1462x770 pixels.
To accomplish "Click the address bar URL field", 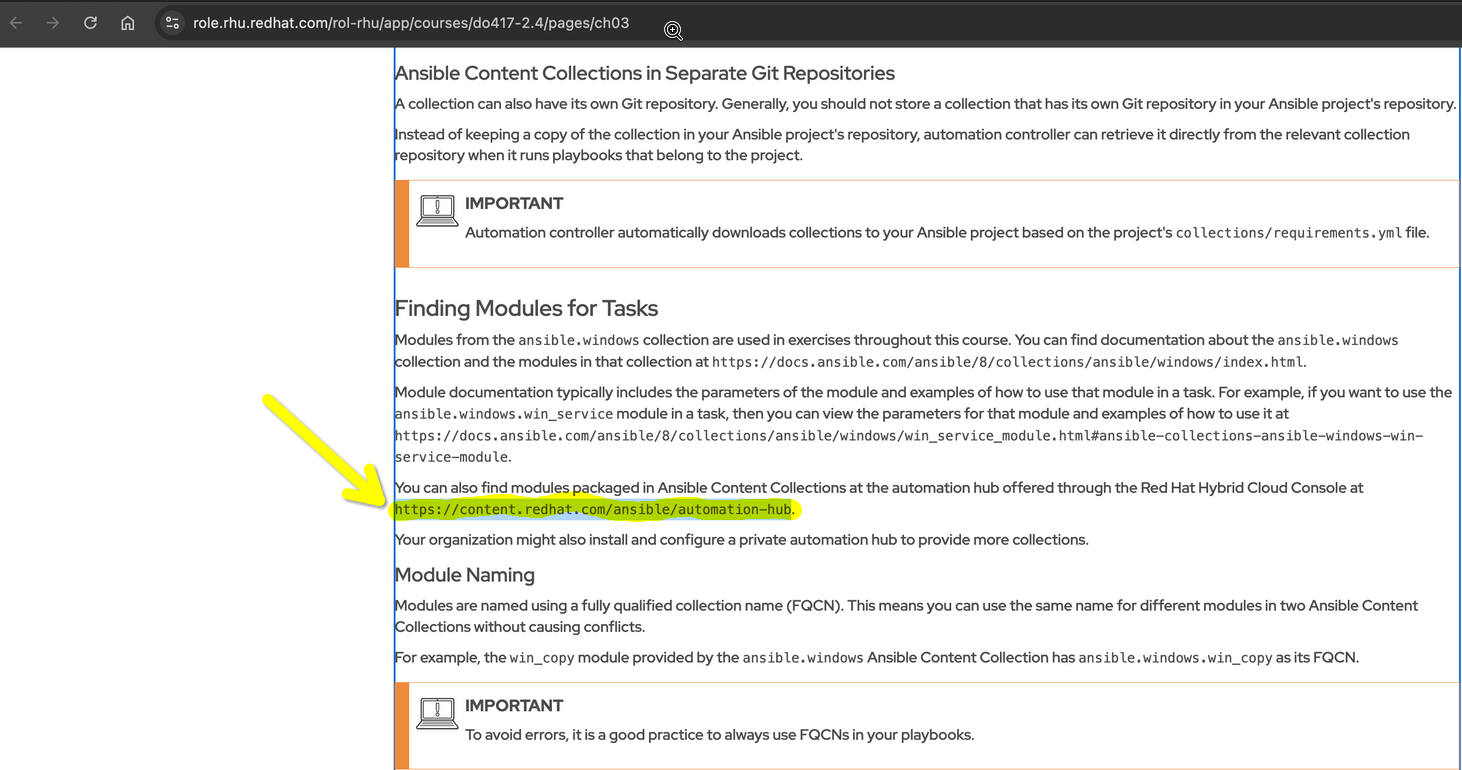I will 410,23.
